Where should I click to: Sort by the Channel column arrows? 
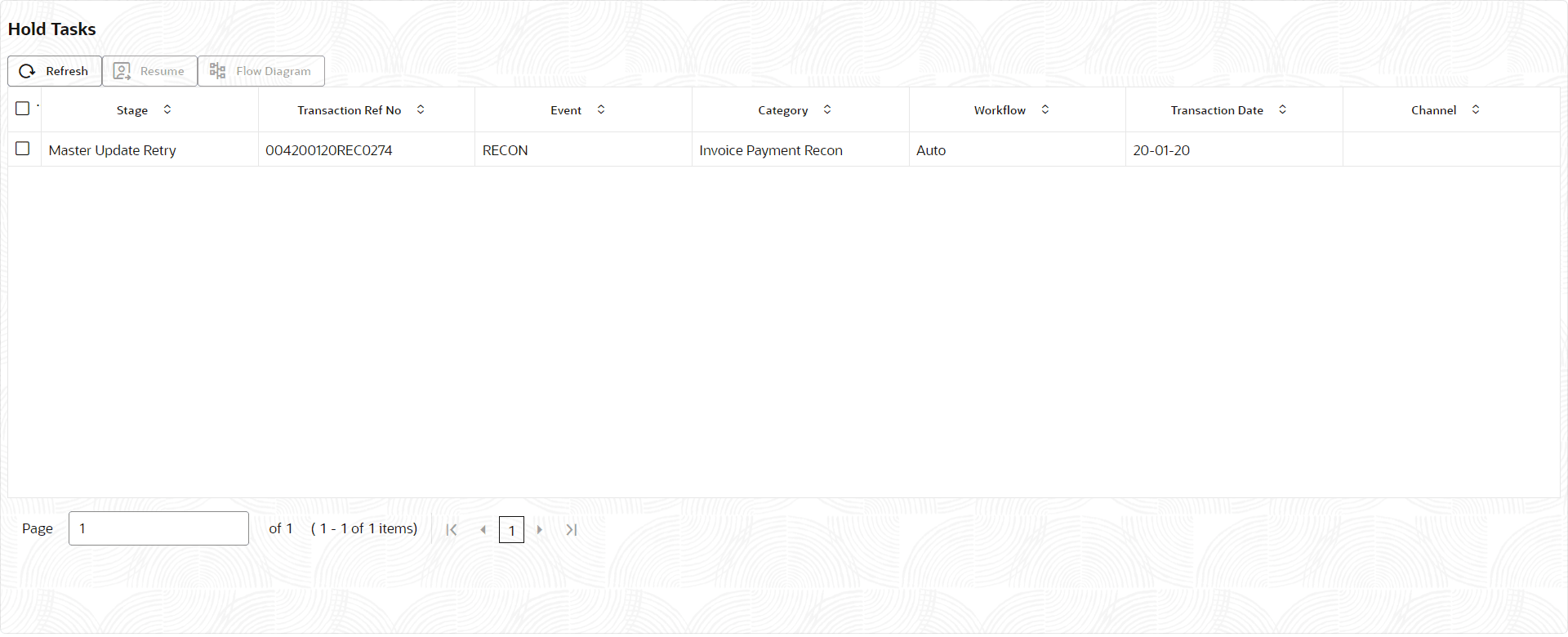point(1476,109)
